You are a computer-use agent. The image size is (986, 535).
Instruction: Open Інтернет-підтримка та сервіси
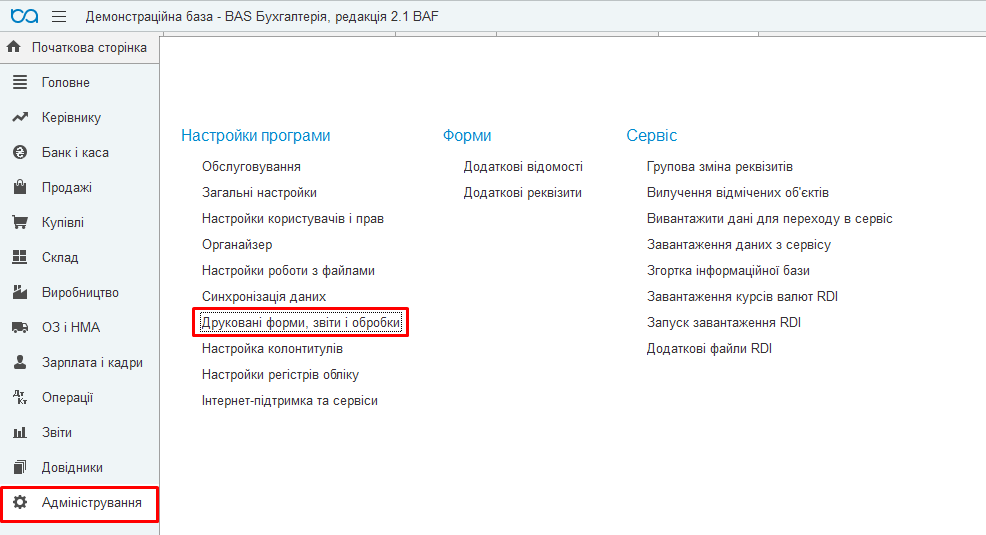tap(289, 401)
